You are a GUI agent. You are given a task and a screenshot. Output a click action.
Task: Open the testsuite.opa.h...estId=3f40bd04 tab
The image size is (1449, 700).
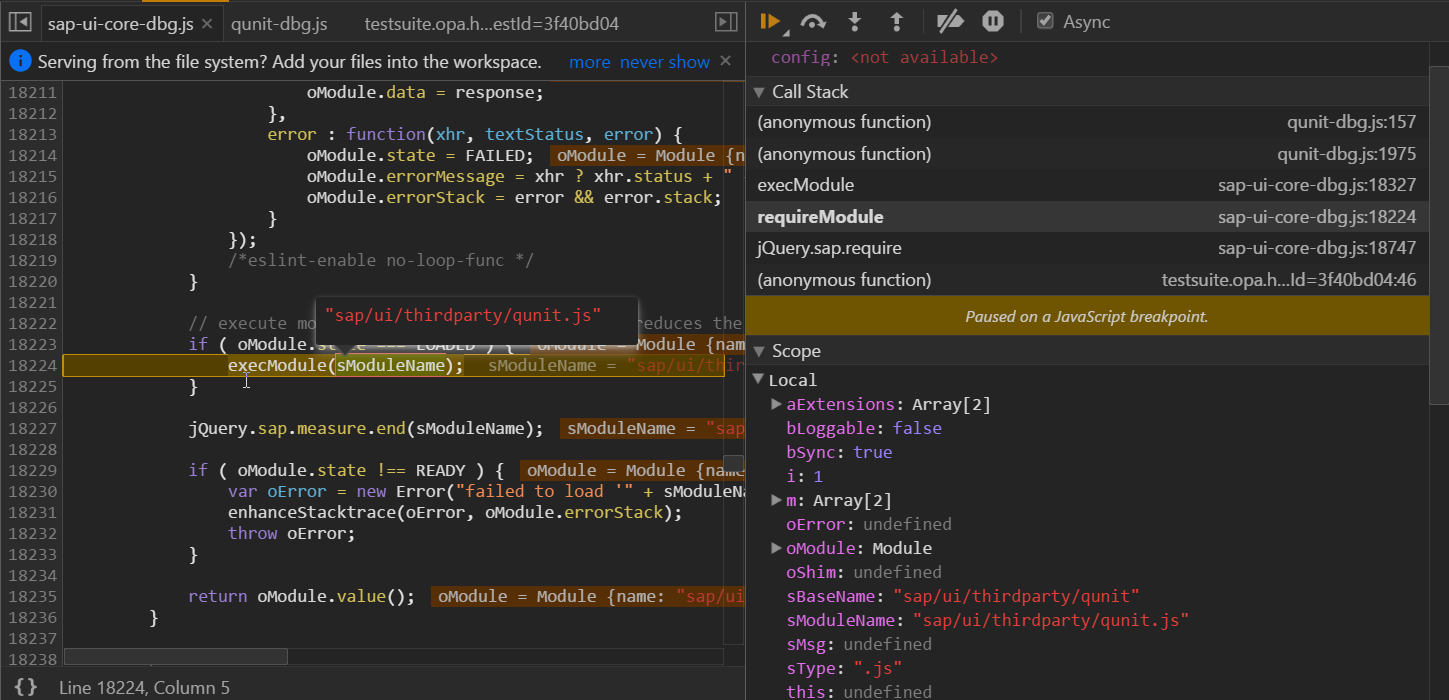[491, 23]
